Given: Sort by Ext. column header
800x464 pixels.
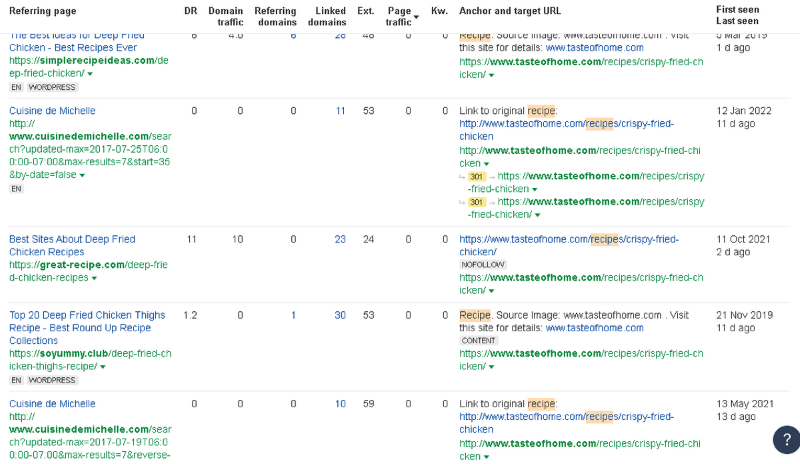Looking at the screenshot, I should (366, 11).
